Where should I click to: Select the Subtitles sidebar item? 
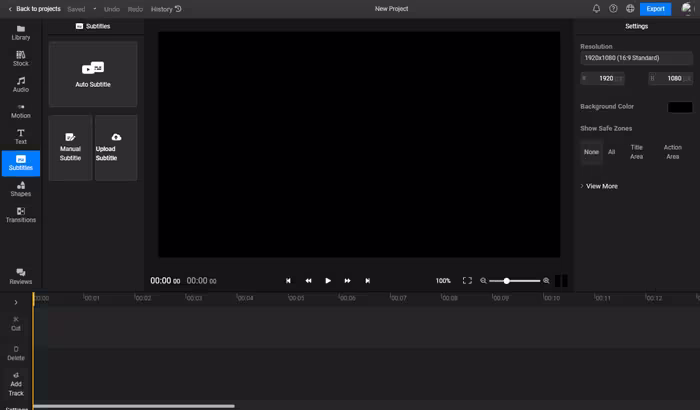21,163
